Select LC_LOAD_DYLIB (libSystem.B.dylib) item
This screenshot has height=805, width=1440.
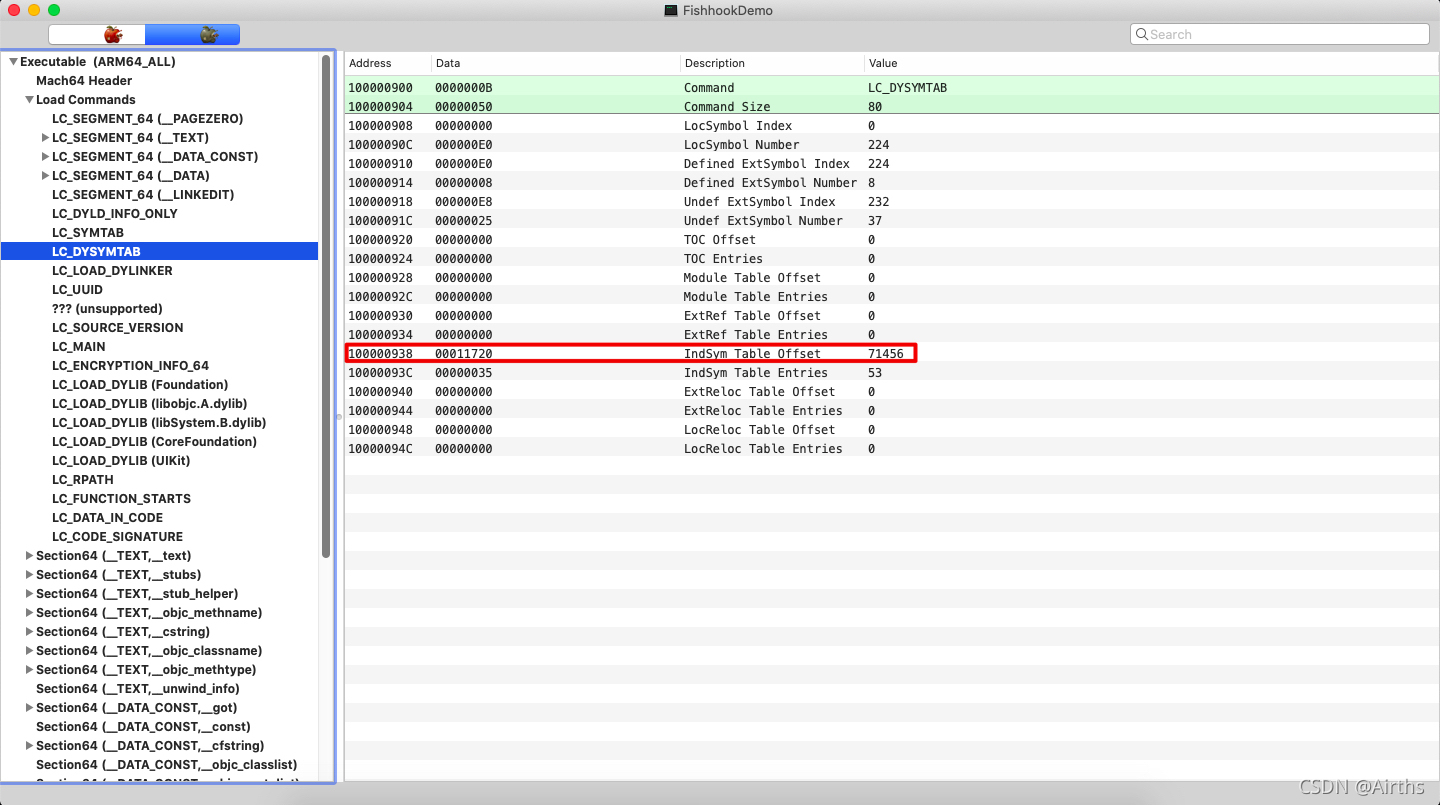point(159,423)
